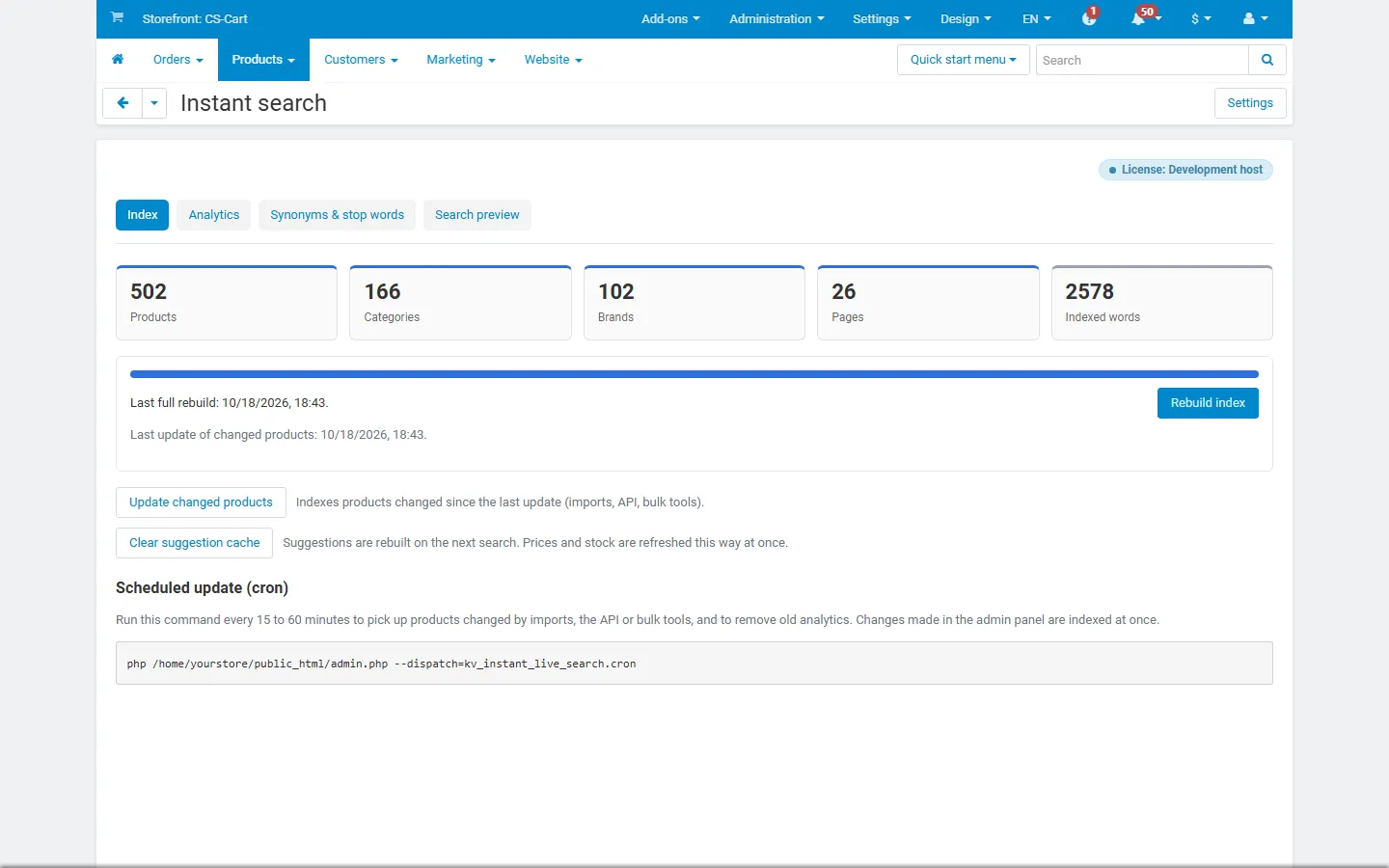Screen dimensions: 1389x868
Task: Open the Synonyms & stop words tab
Action: (x=337, y=215)
